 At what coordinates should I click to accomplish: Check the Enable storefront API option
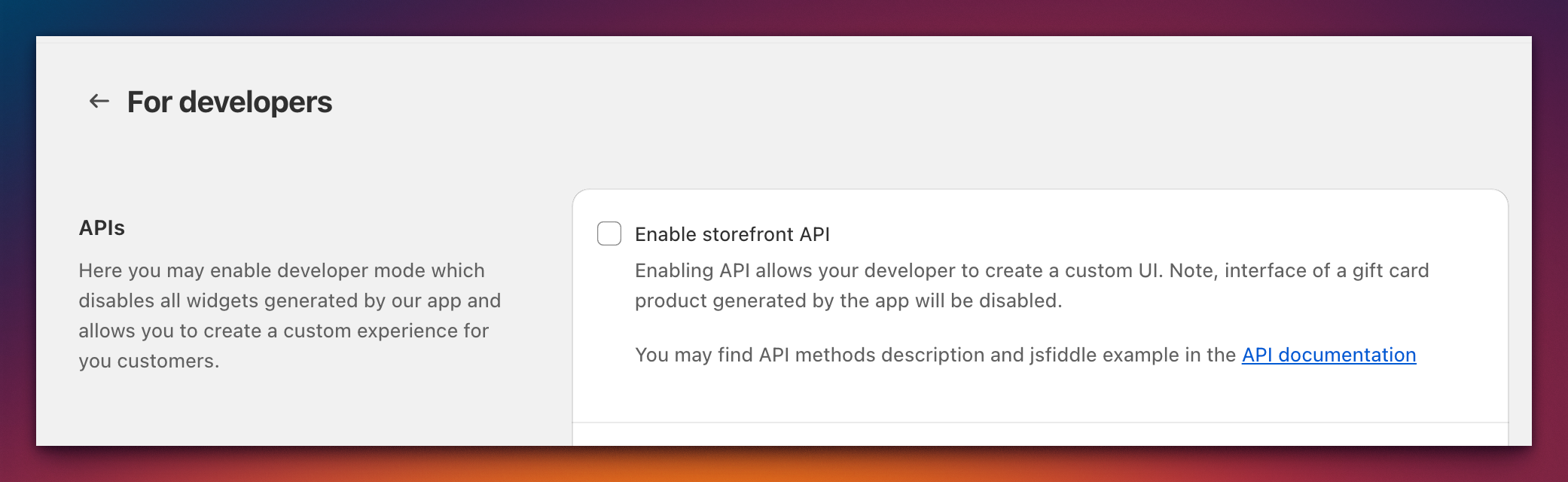(609, 233)
